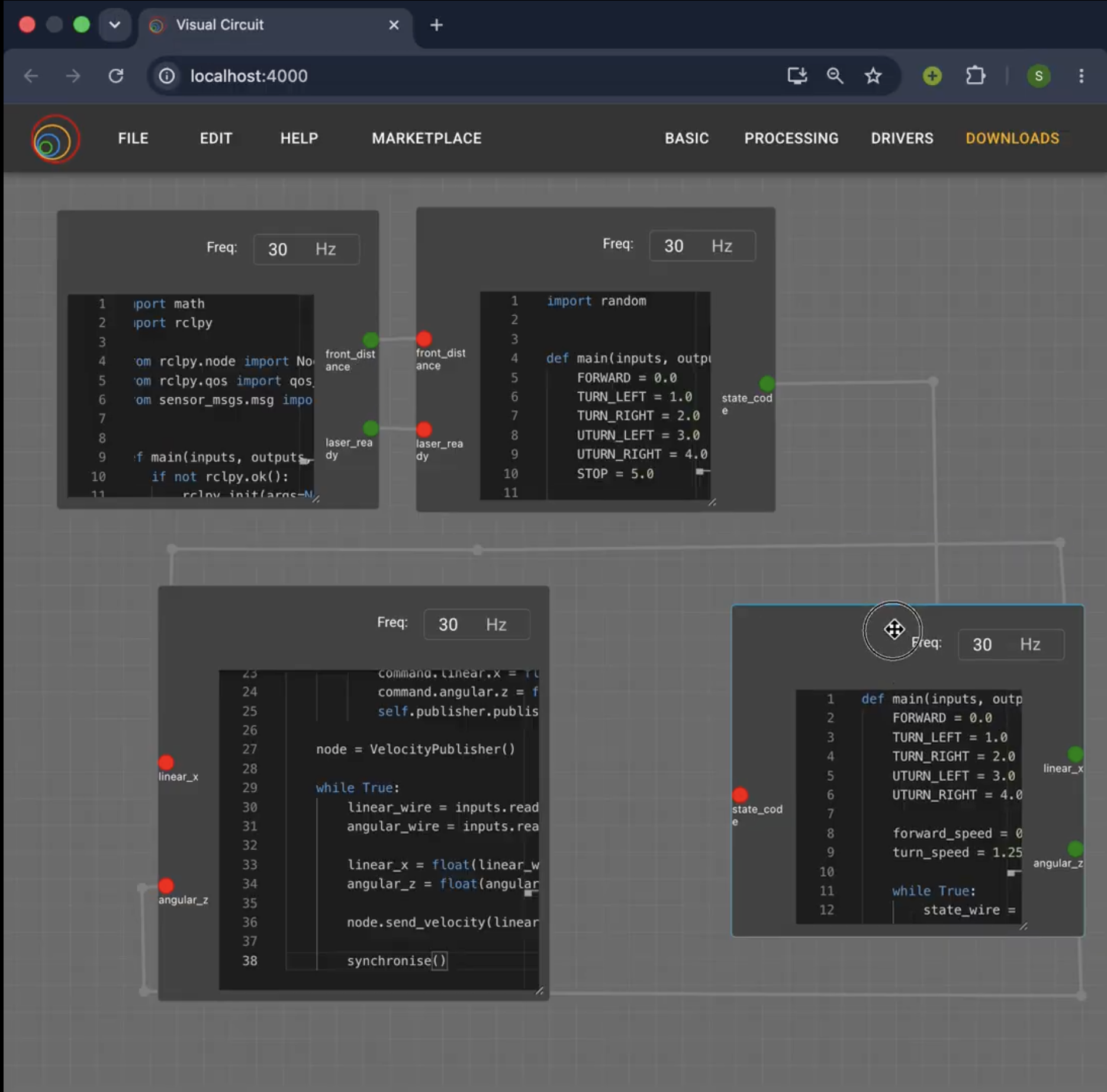
Task: Edit frequency field of the VelocityPublisher block
Action: click(x=477, y=624)
